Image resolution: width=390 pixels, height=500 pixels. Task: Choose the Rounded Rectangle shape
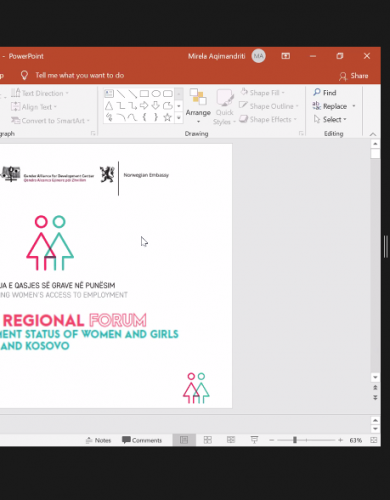(x=168, y=94)
